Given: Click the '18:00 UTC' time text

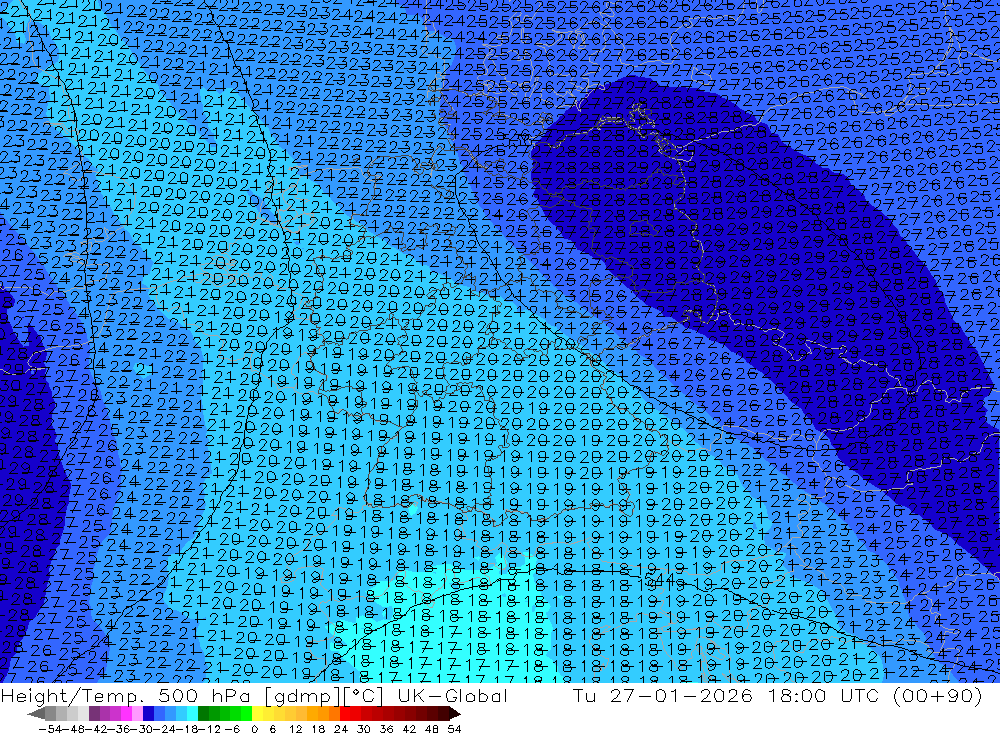Looking at the screenshot, I should 822,695.
